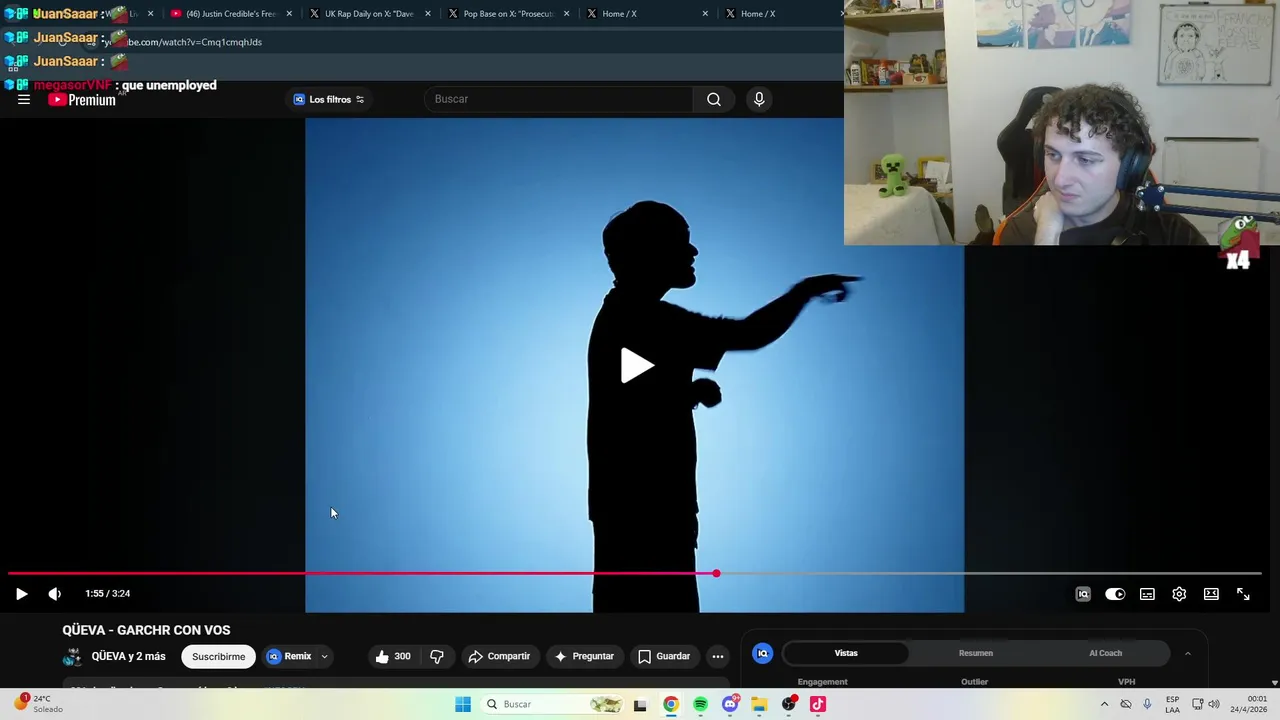Seek to the unplayed part of the progress bar
The width and height of the screenshot is (1280, 720).
click(x=990, y=573)
